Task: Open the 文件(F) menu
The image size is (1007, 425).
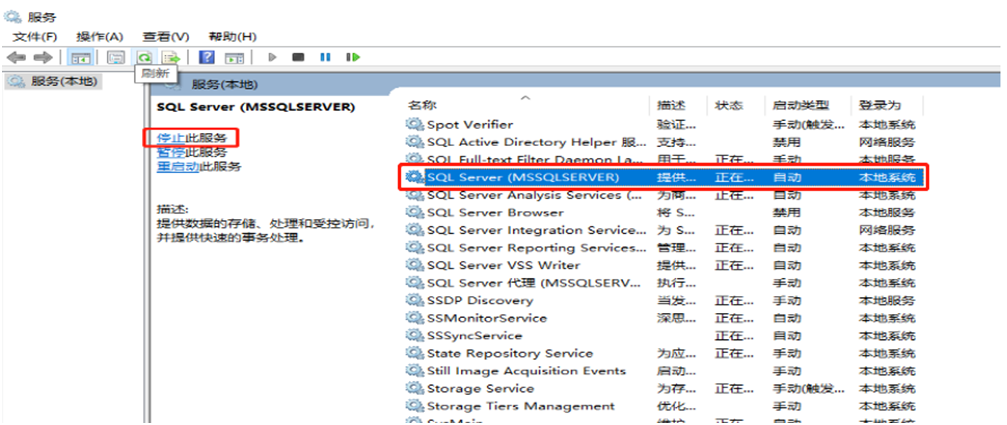Action: [35, 37]
